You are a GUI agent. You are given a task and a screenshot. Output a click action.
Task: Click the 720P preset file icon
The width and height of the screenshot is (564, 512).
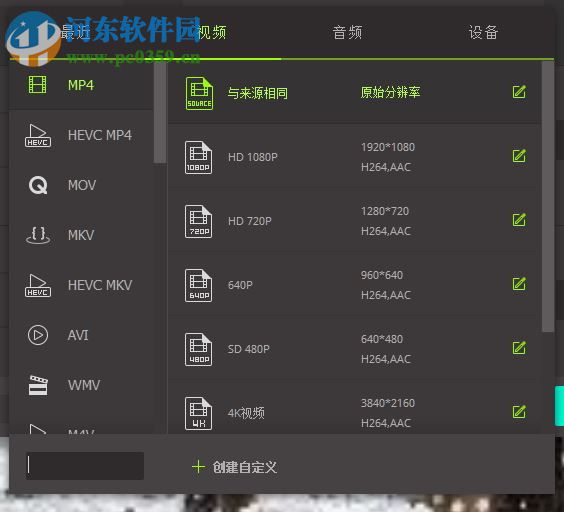198,221
